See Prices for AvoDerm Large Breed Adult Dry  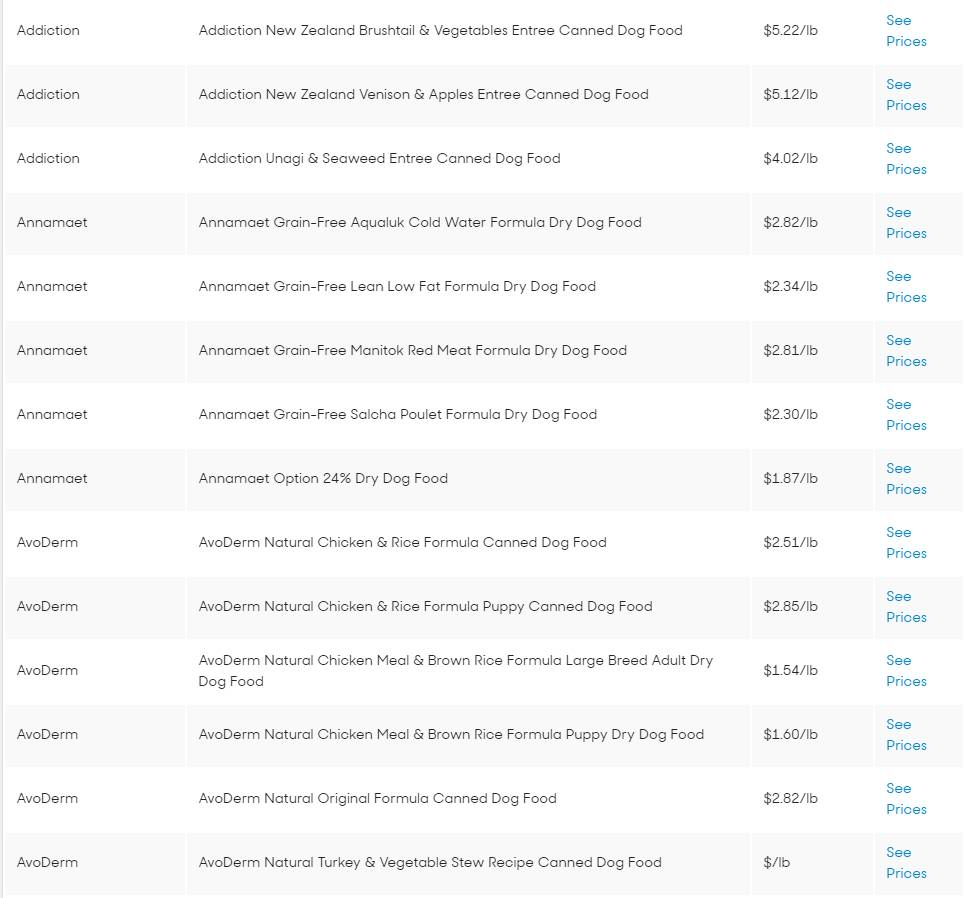(x=906, y=670)
